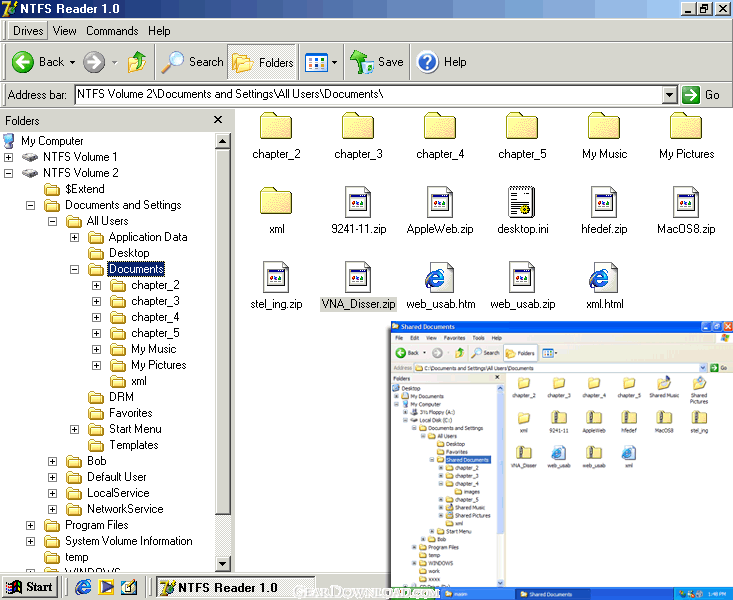
Task: Collapse the All Users tree node
Action: point(52,221)
